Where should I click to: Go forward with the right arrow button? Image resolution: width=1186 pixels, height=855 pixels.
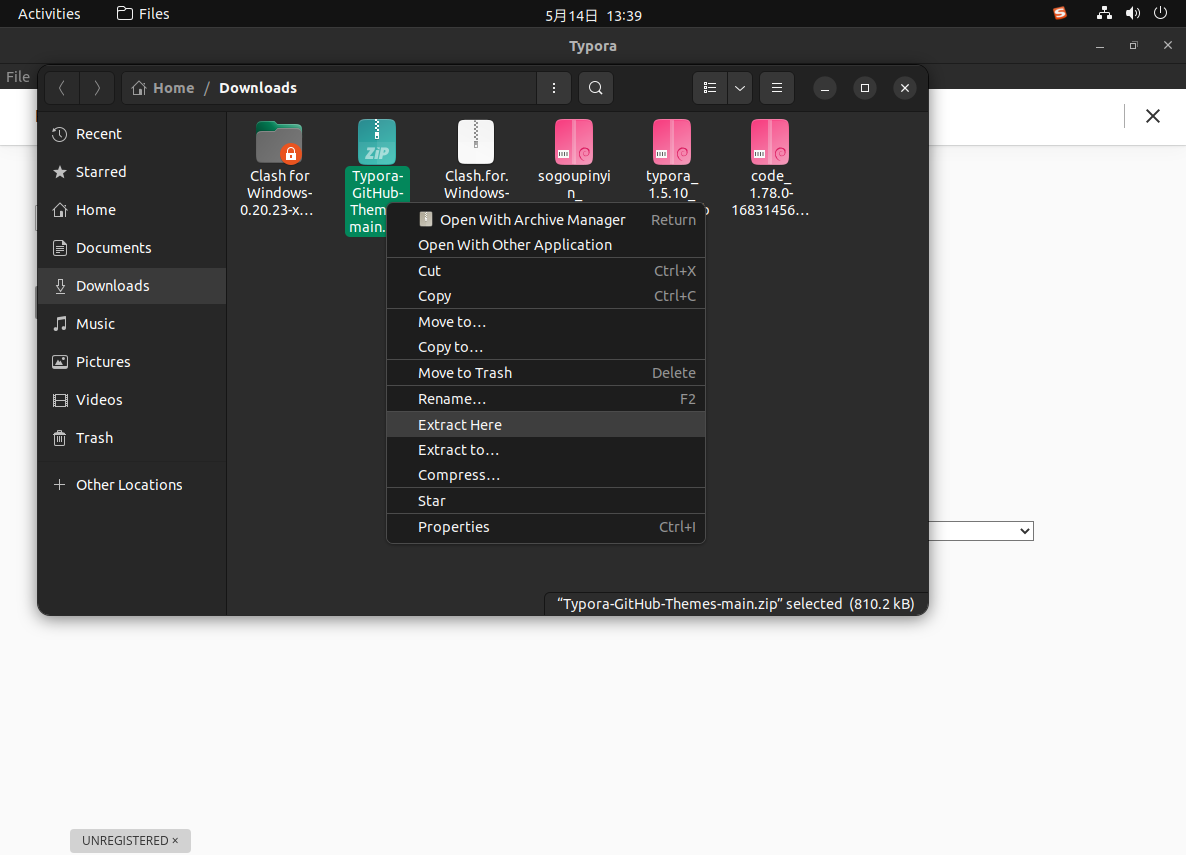[x=97, y=88]
